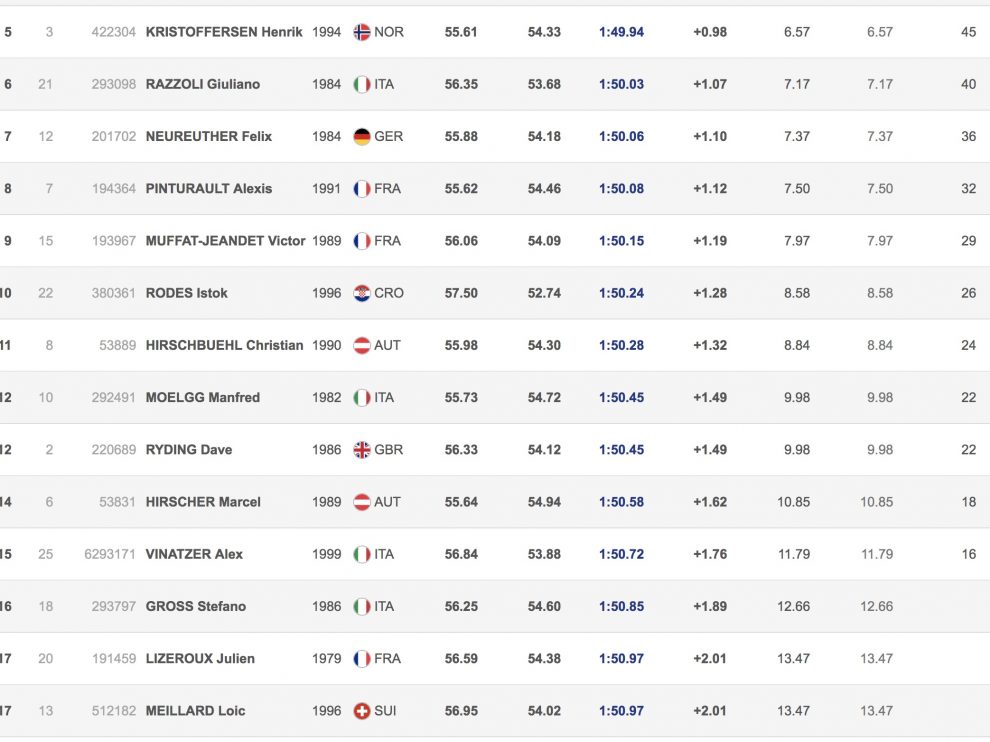Click MOELGG Manfred's name
Image resolution: width=990 pixels, height=742 pixels.
click(x=203, y=398)
